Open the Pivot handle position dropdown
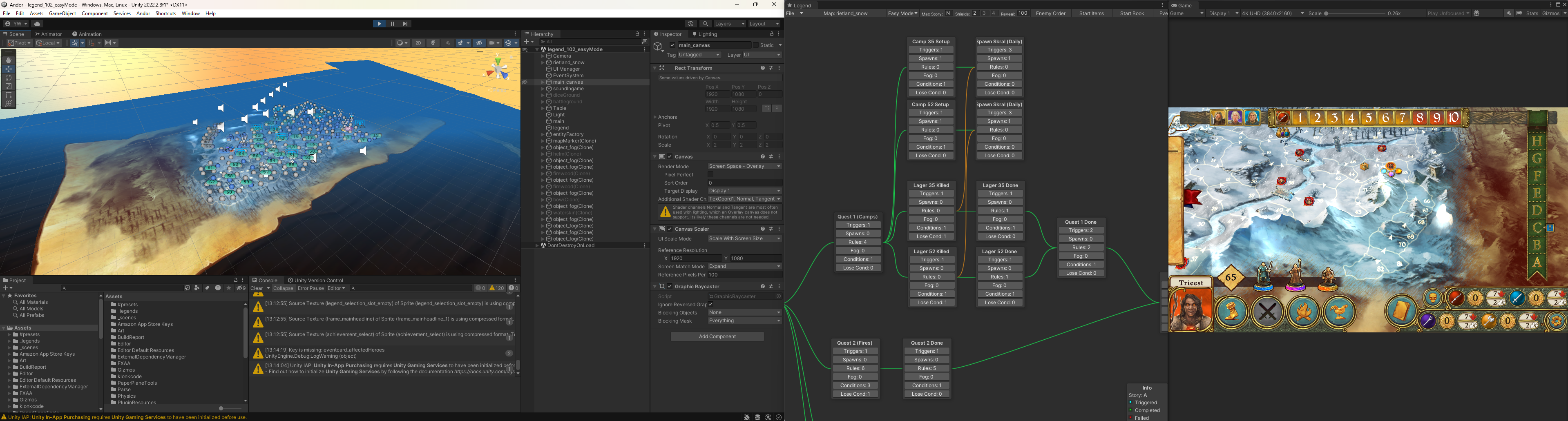 [x=19, y=43]
